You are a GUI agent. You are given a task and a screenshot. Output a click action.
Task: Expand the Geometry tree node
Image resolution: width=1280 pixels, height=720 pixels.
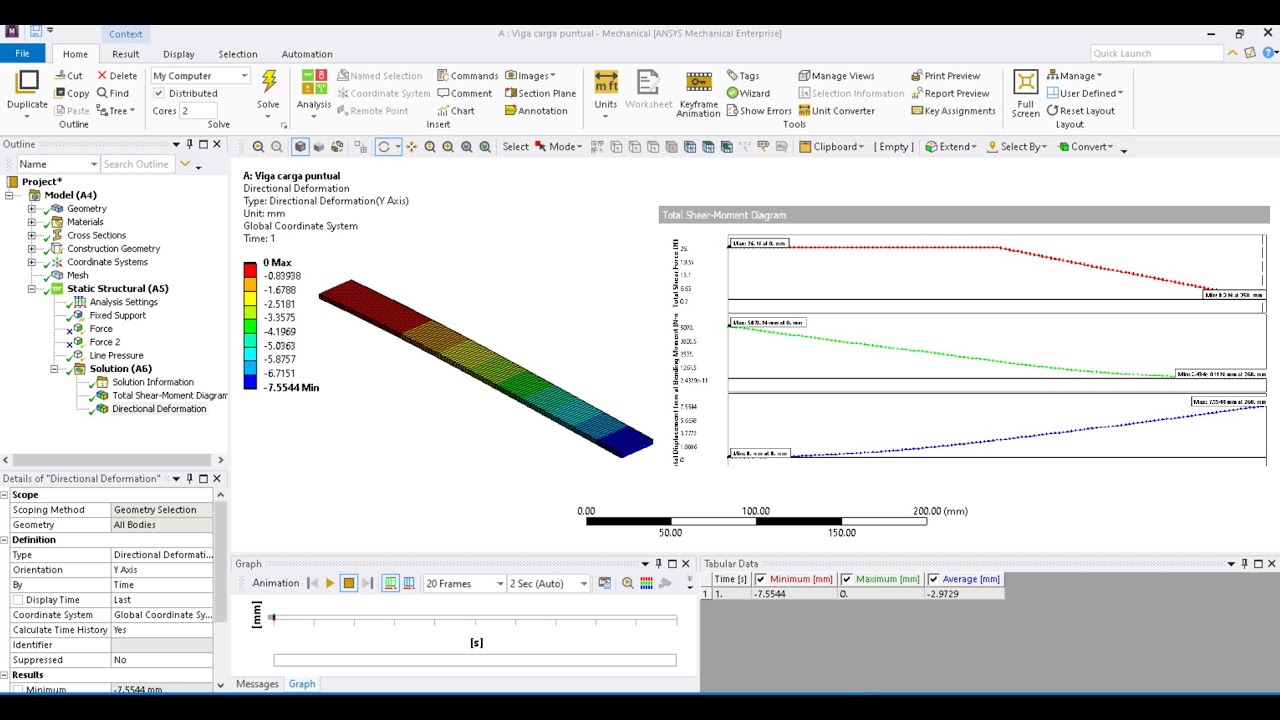[x=32, y=209]
